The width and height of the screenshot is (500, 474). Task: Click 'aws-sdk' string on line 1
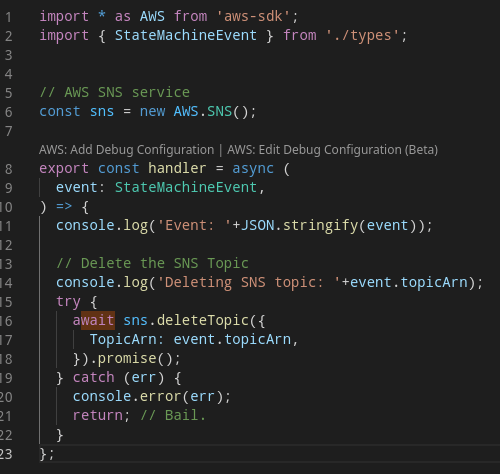point(253,16)
